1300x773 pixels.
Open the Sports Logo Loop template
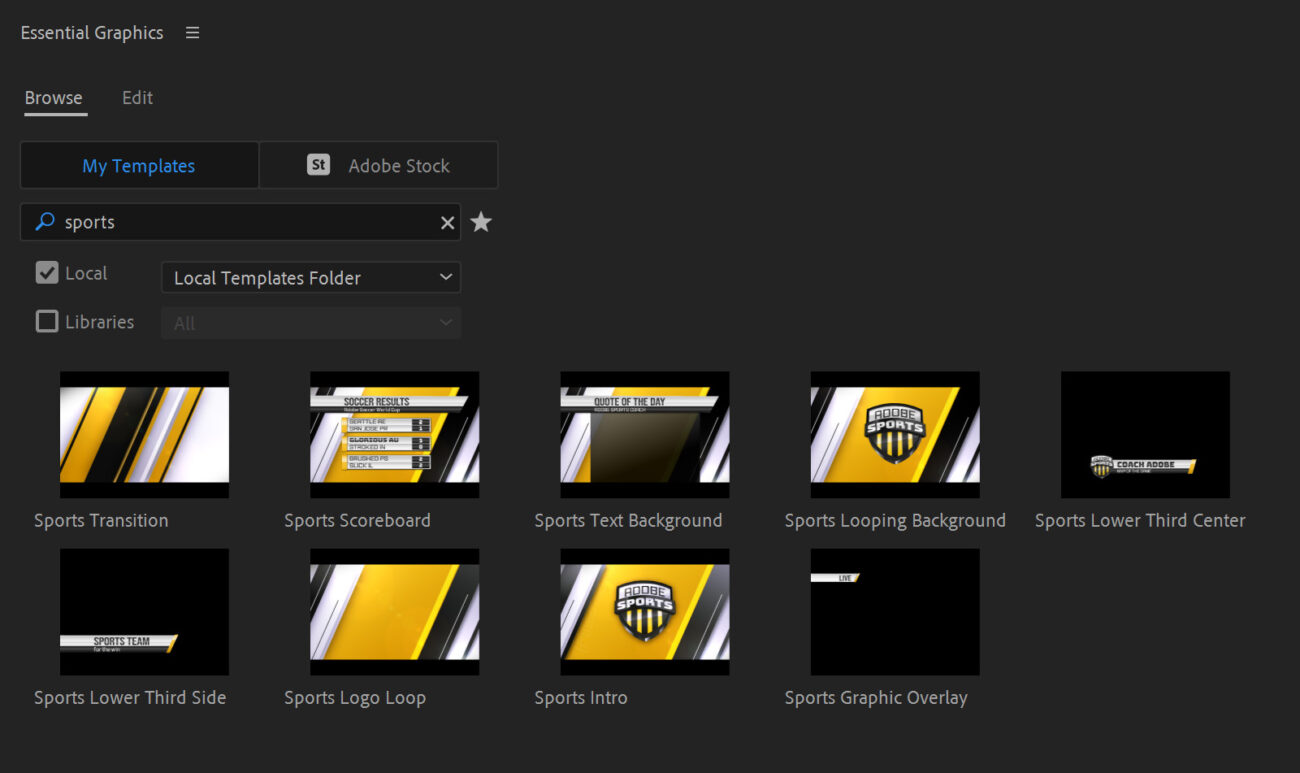394,612
